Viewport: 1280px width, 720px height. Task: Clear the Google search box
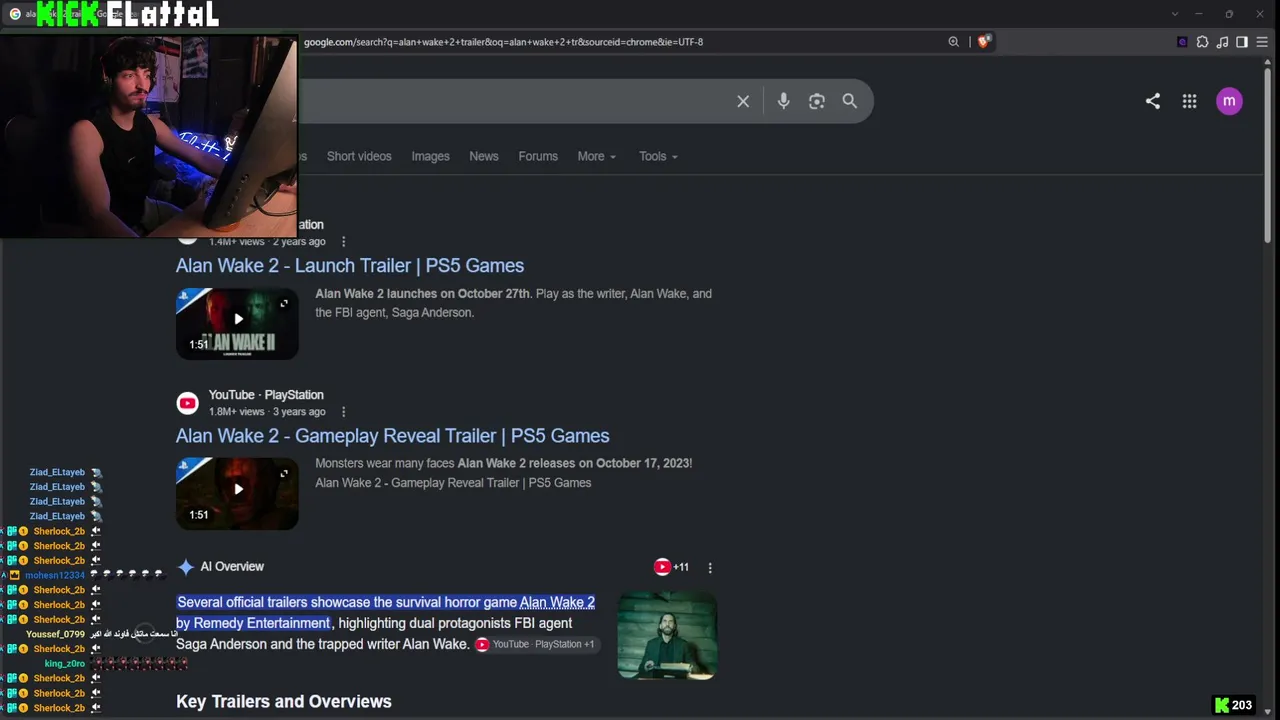pos(743,101)
